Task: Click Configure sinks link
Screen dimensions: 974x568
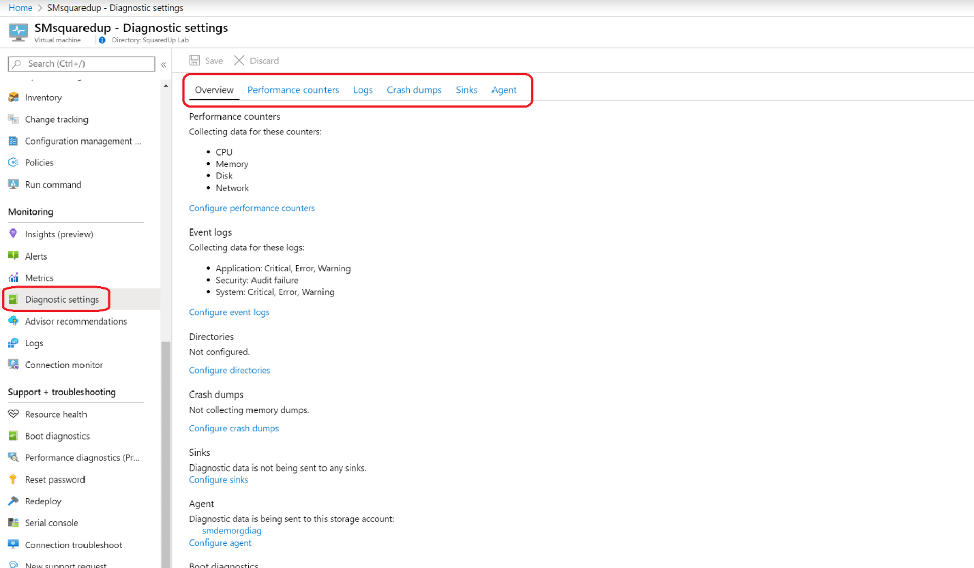Action: [218, 480]
